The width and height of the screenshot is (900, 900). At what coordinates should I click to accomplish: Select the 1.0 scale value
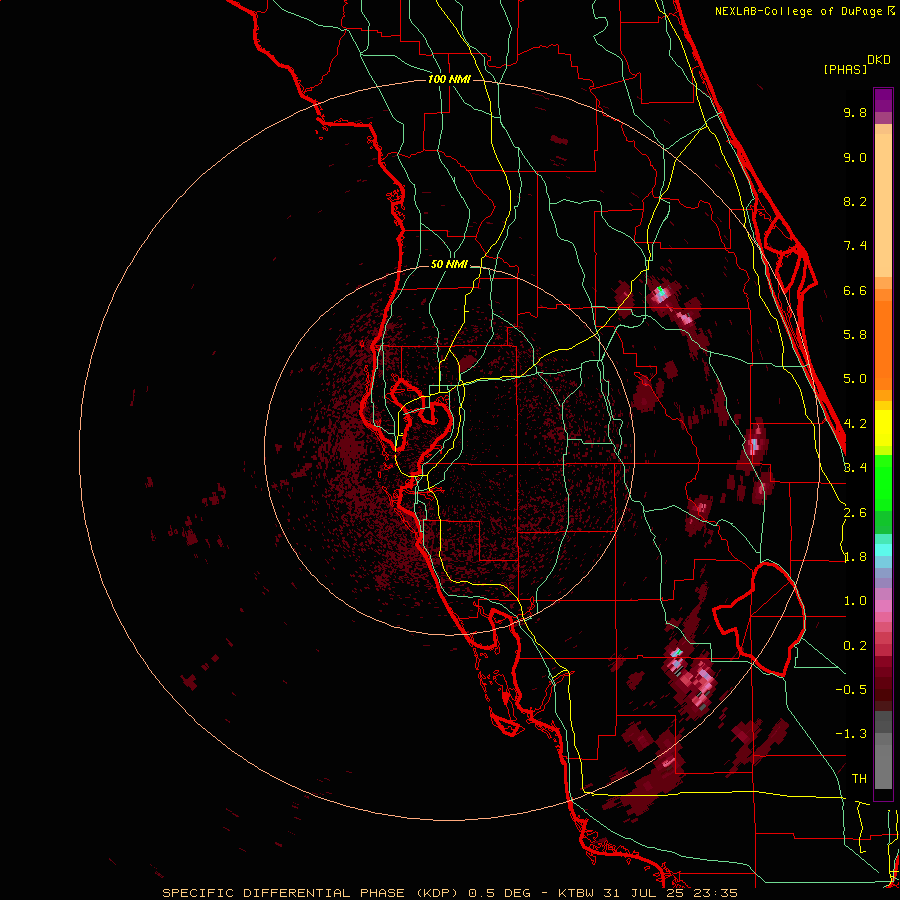coord(855,601)
